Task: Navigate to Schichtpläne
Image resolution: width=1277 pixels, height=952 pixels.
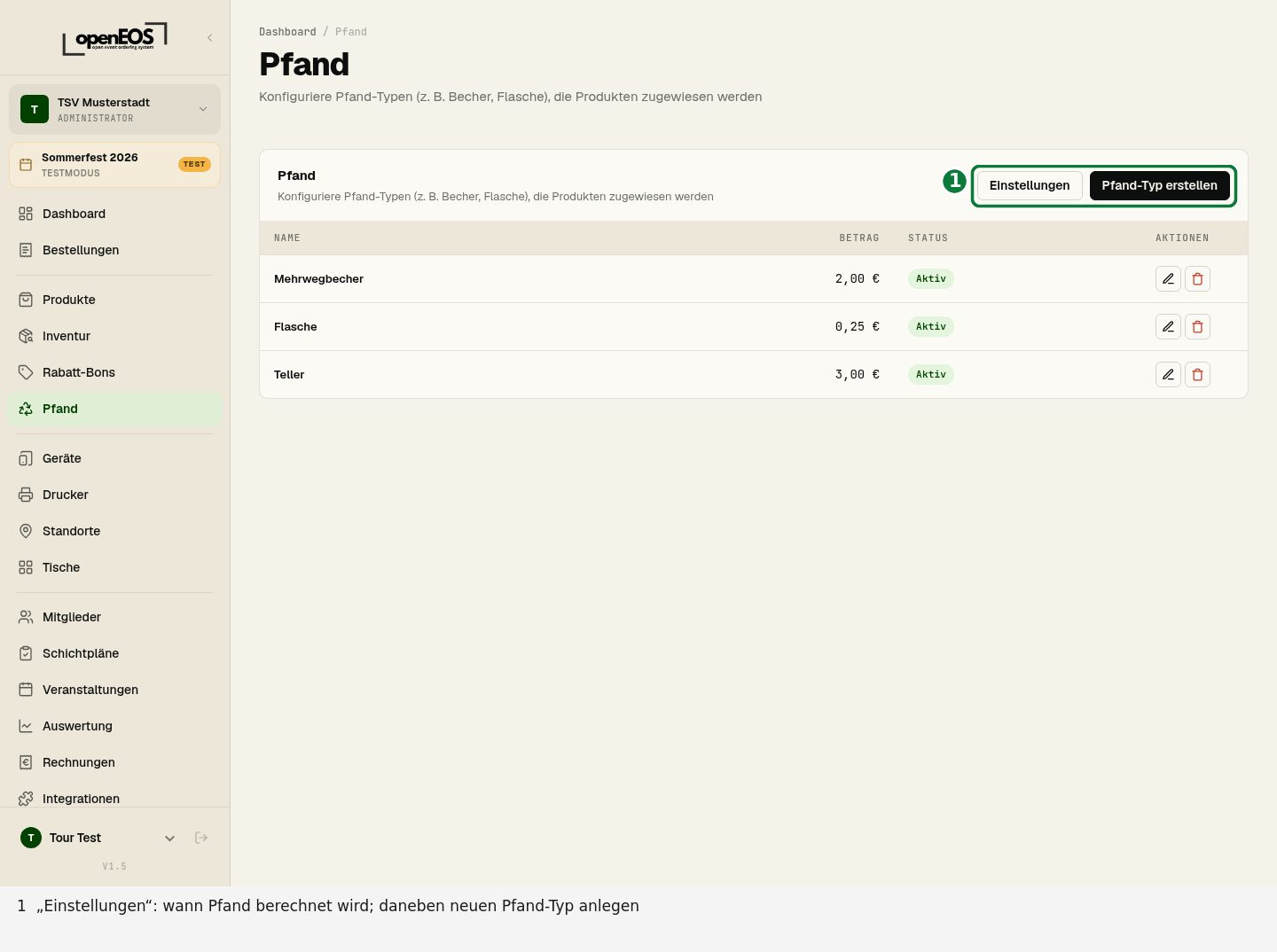Action: tap(114, 653)
